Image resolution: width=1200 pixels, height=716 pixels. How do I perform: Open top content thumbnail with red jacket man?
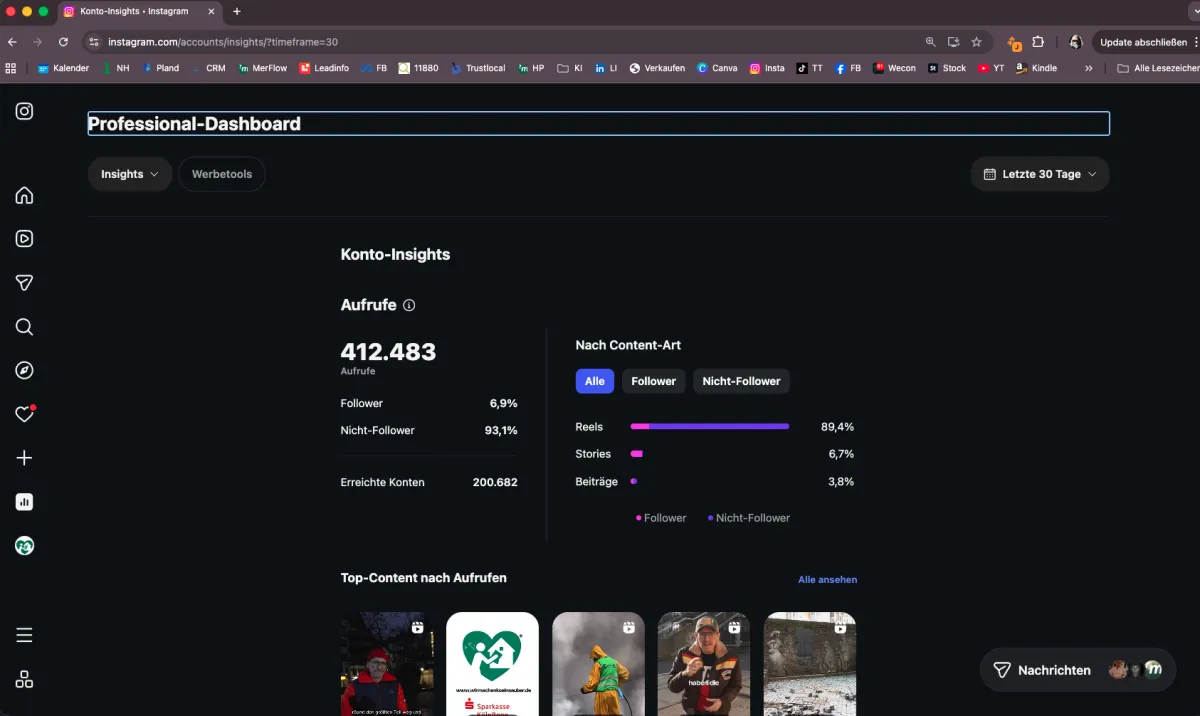387,664
